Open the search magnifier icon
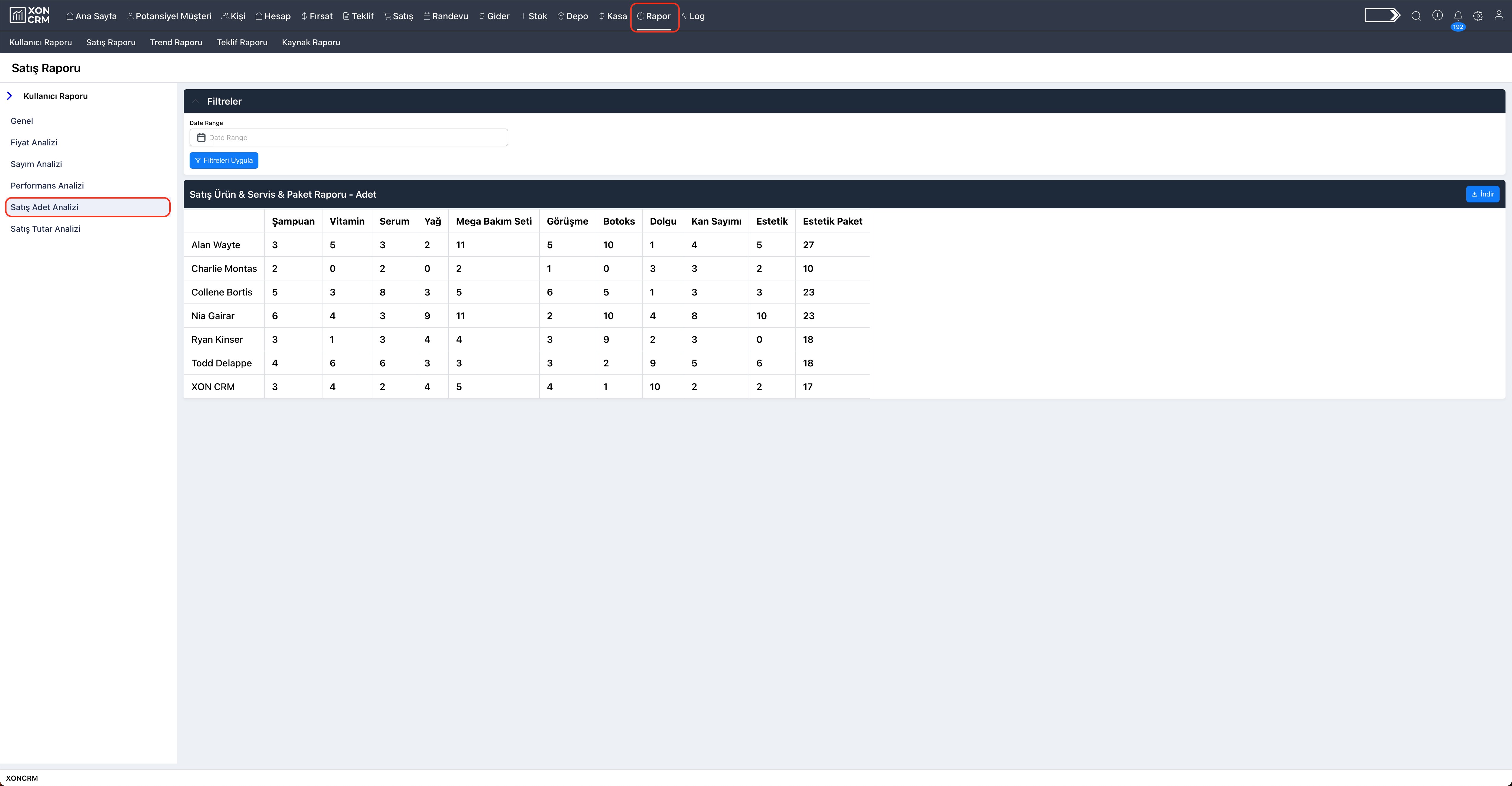The height and width of the screenshot is (786, 1512). point(1416,16)
